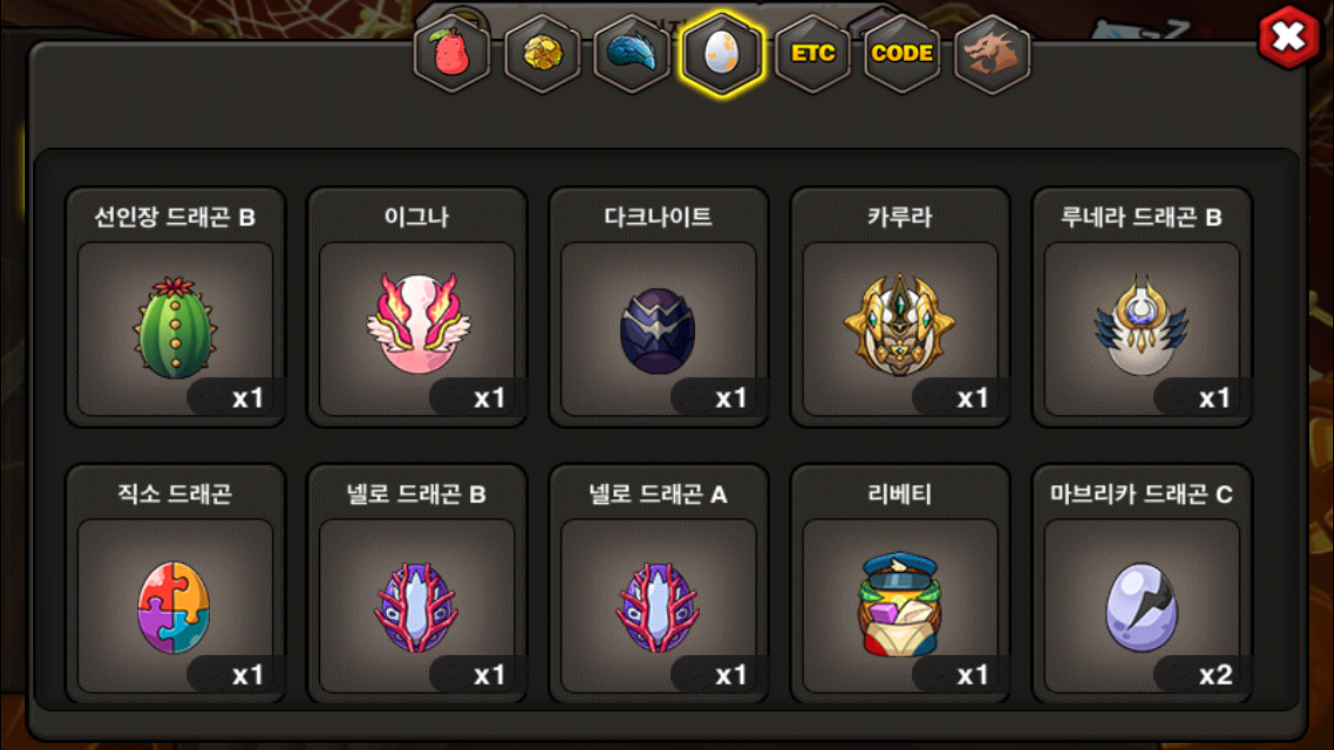Open the blue dragon scale tab
The width and height of the screenshot is (1334, 750).
(632, 54)
